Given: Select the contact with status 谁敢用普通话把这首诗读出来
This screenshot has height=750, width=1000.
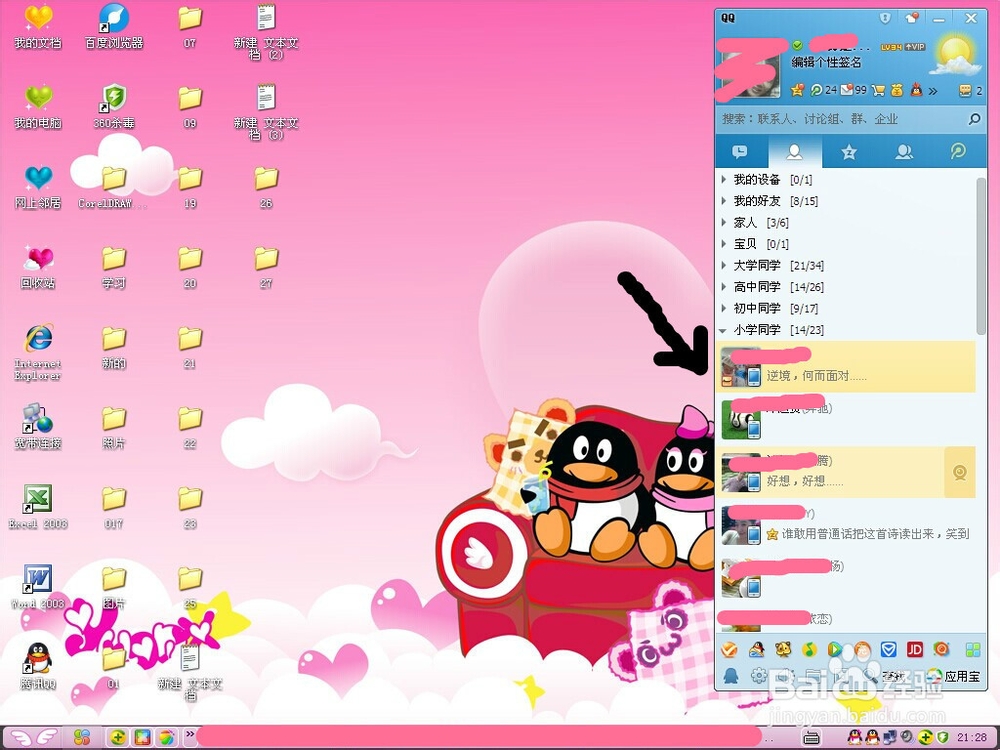Looking at the screenshot, I should click(x=846, y=525).
